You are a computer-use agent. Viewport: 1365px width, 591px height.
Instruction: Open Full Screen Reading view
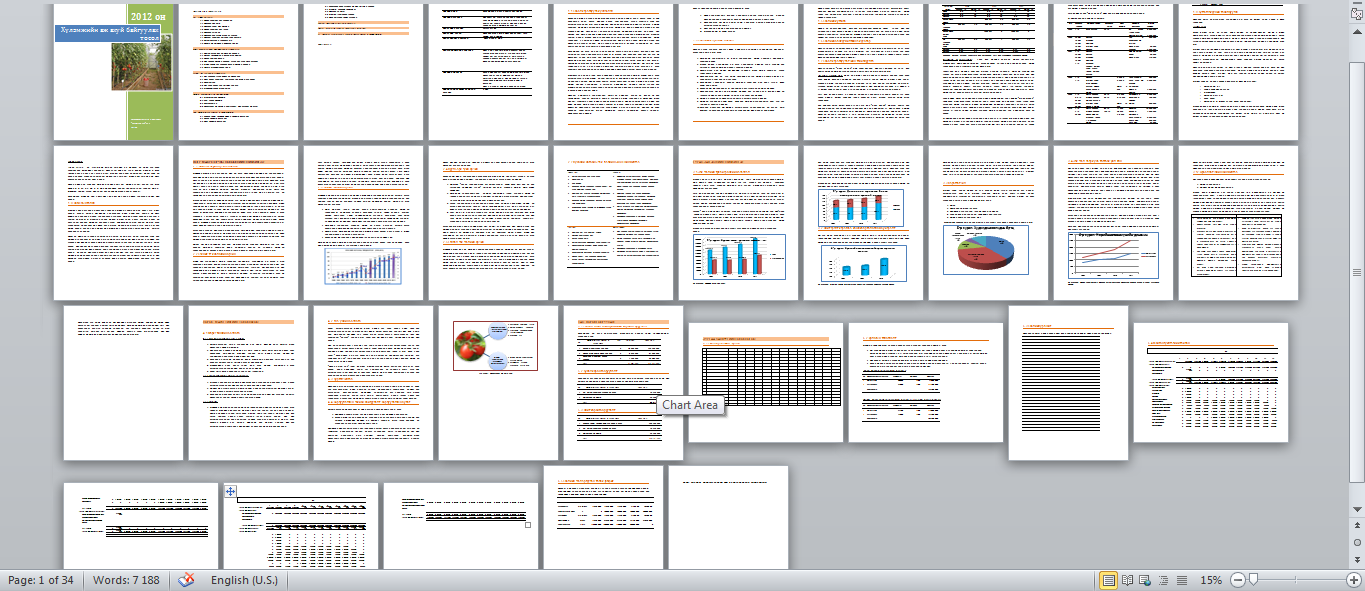pyautogui.click(x=1128, y=580)
